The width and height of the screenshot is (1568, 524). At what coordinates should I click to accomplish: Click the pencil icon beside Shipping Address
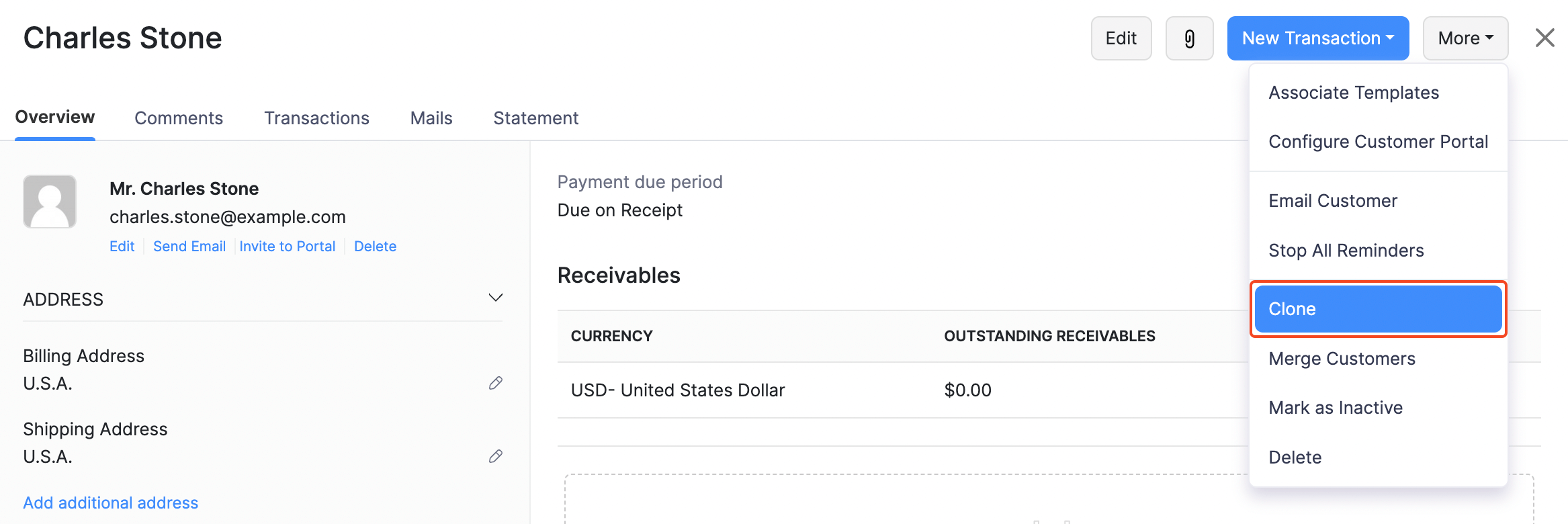pos(496,456)
